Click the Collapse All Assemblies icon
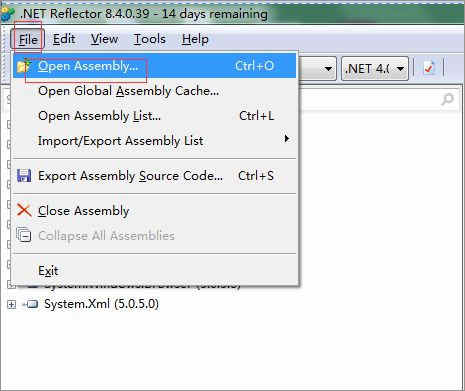 (x=24, y=235)
